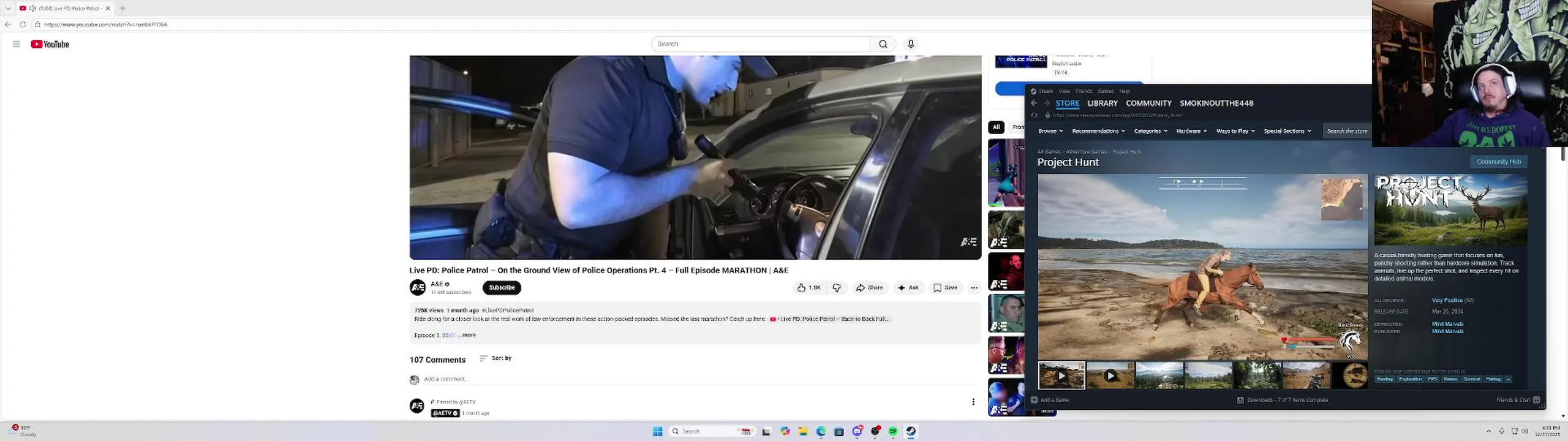Switch to the Steam LIBRARY tab
The width and height of the screenshot is (1568, 441).
point(1102,104)
